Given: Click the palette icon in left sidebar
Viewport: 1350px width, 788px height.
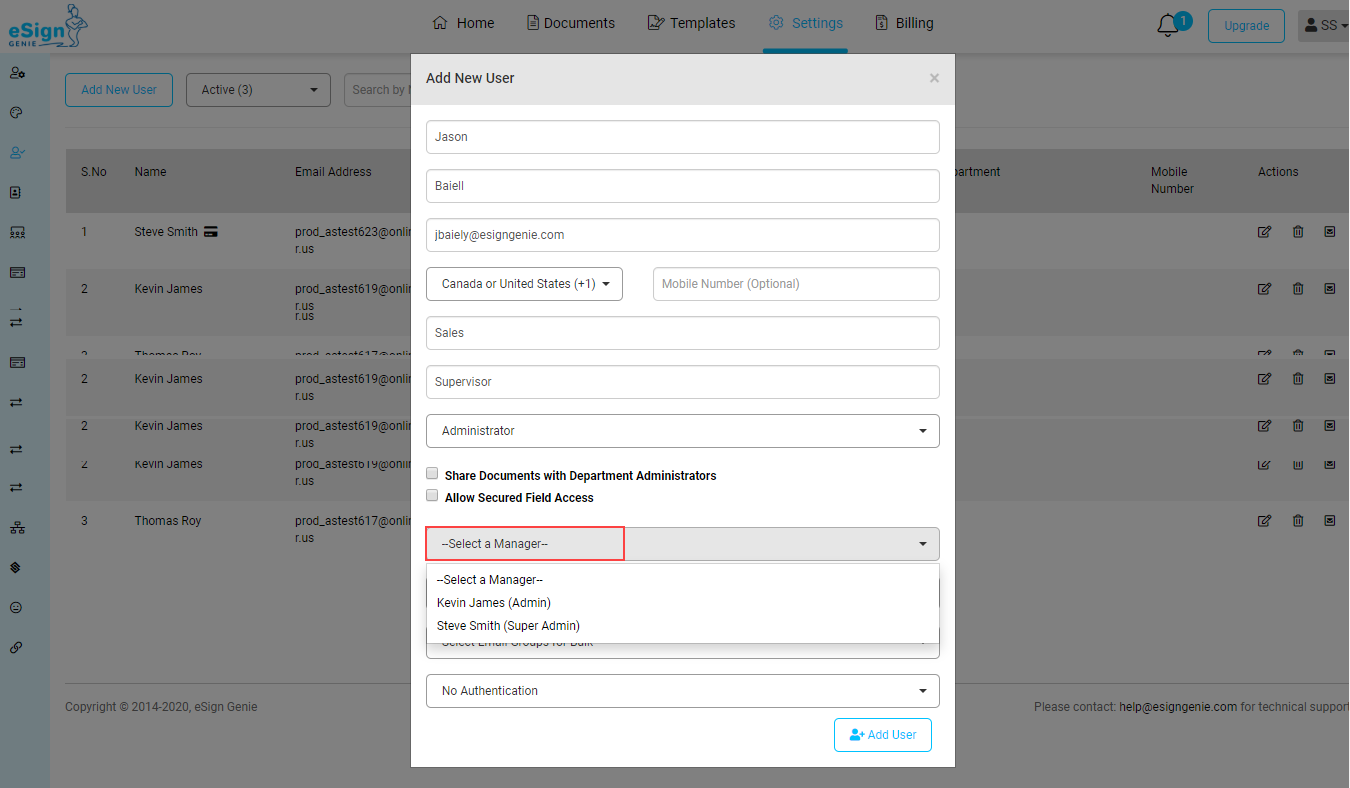Looking at the screenshot, I should pyautogui.click(x=16, y=113).
